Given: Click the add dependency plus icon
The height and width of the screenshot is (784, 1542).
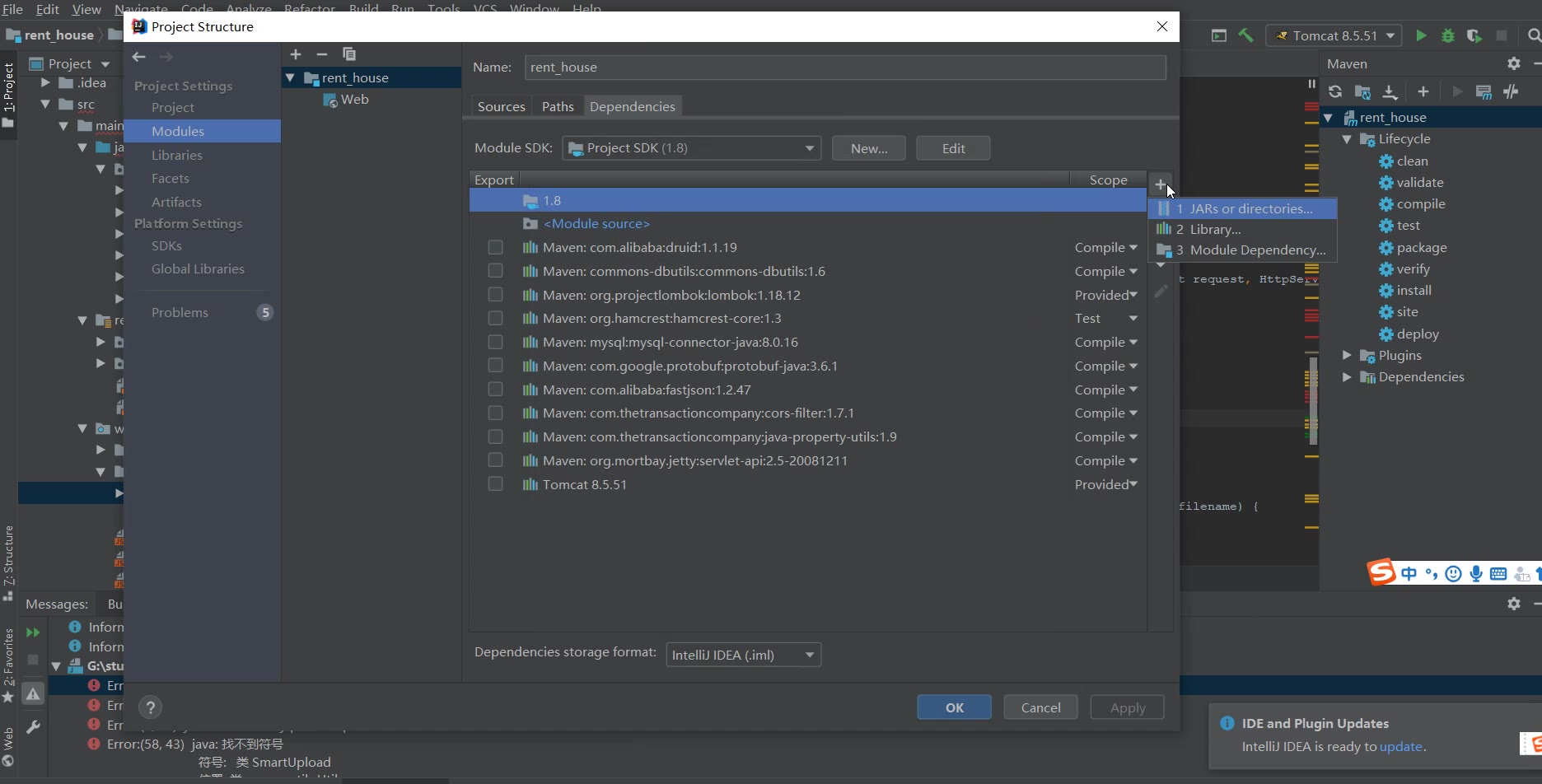Looking at the screenshot, I should pos(1160,184).
